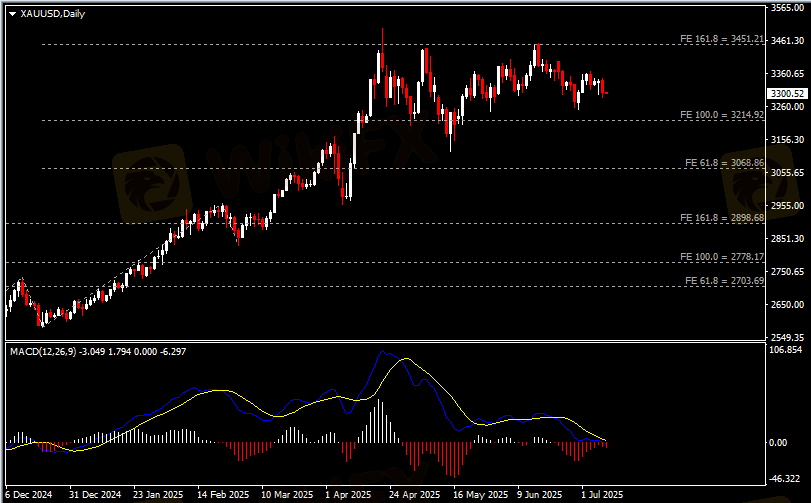This screenshot has height=503, width=811.
Task: Click the 16 May 2025 date label
Action: pyautogui.click(x=480, y=495)
